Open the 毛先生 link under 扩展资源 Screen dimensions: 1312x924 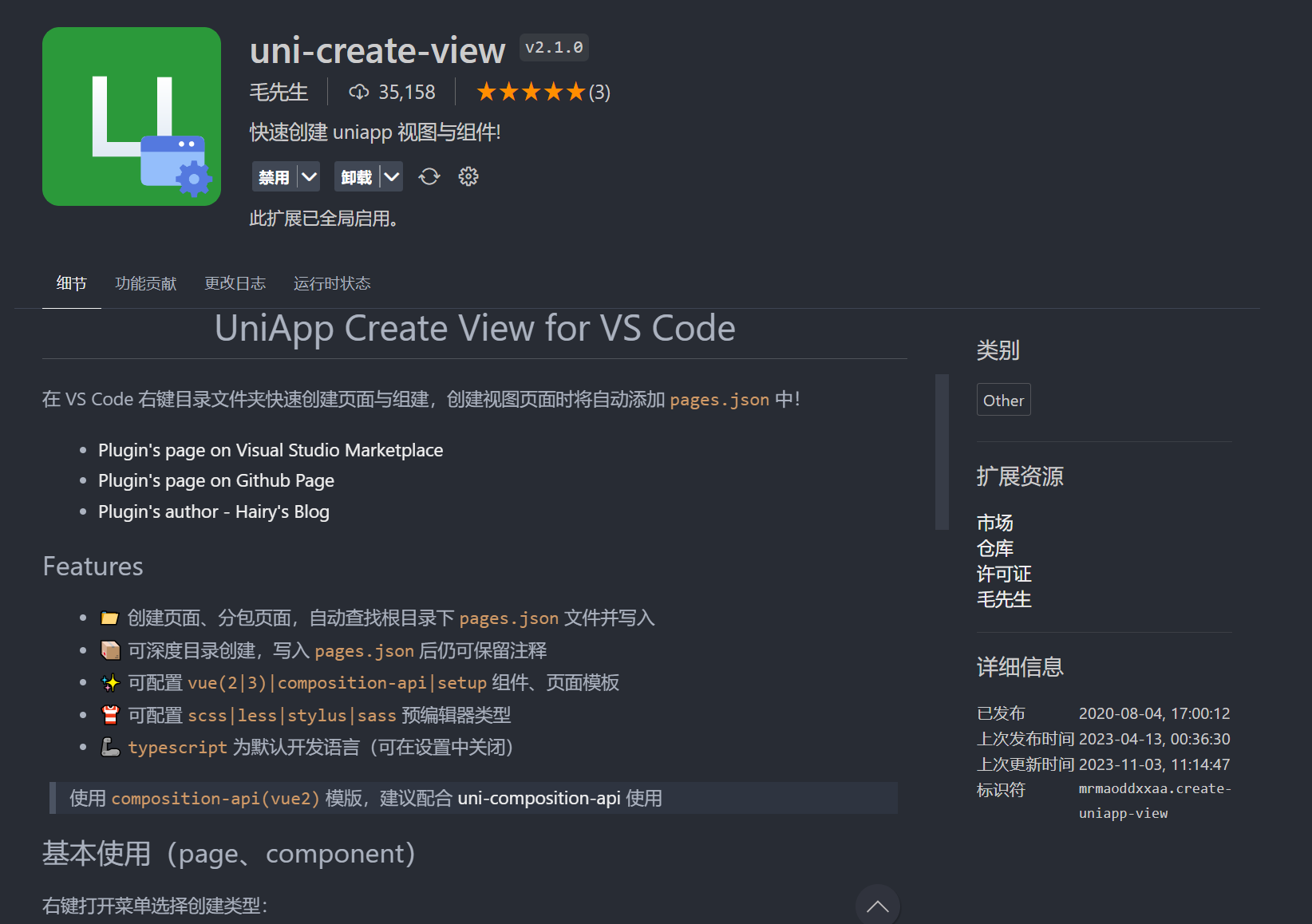click(1005, 599)
